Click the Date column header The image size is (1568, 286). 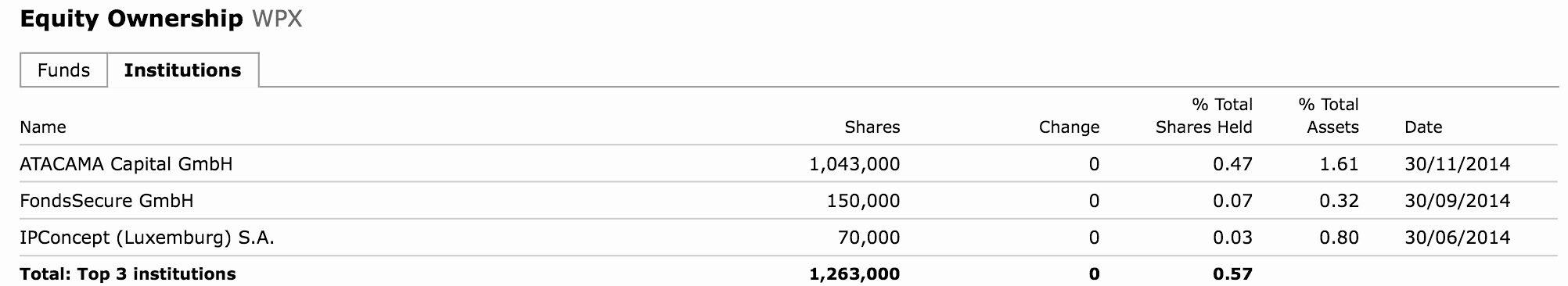click(x=1423, y=127)
